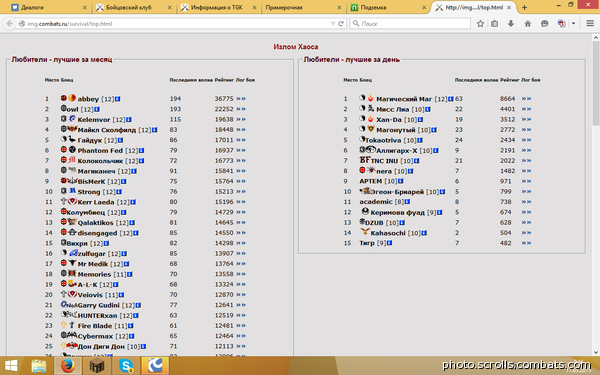This screenshot has height=375, width=600.
Task: Open the chat bubble toolbar icon
Action: 544,24
